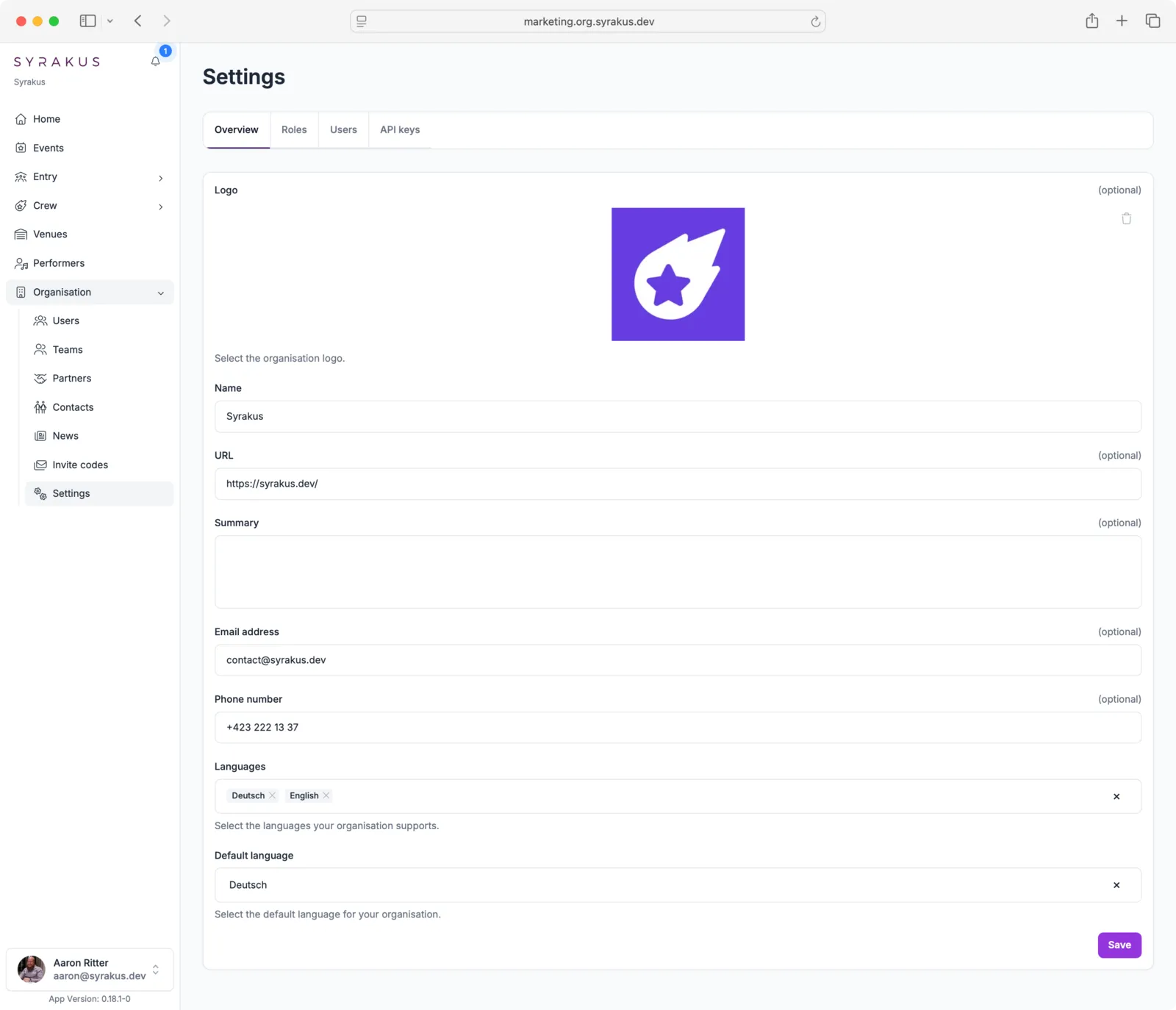Open the News section icon
The width and height of the screenshot is (1176, 1010).
click(x=40, y=435)
